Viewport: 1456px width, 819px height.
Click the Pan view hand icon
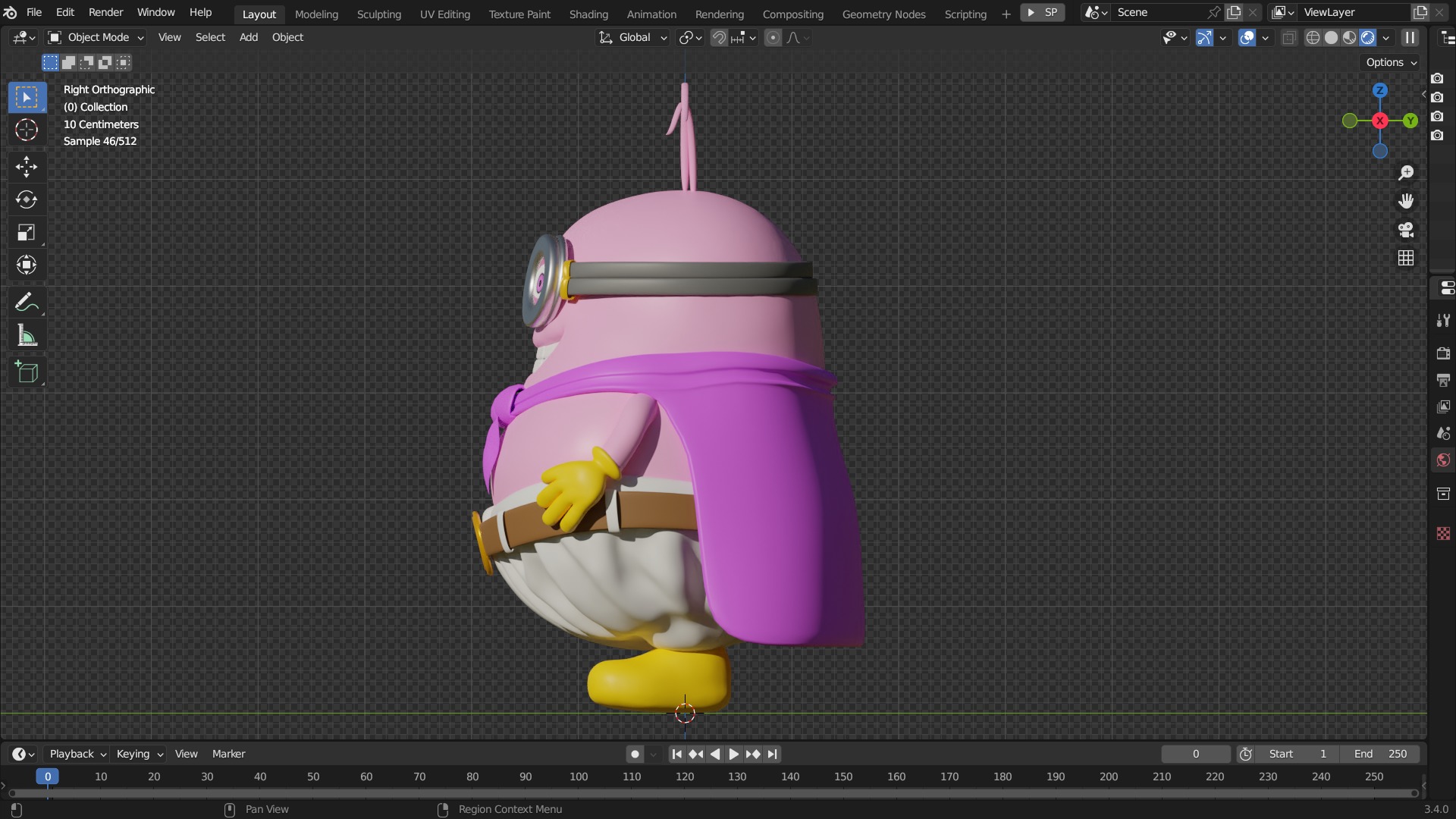click(x=1406, y=201)
